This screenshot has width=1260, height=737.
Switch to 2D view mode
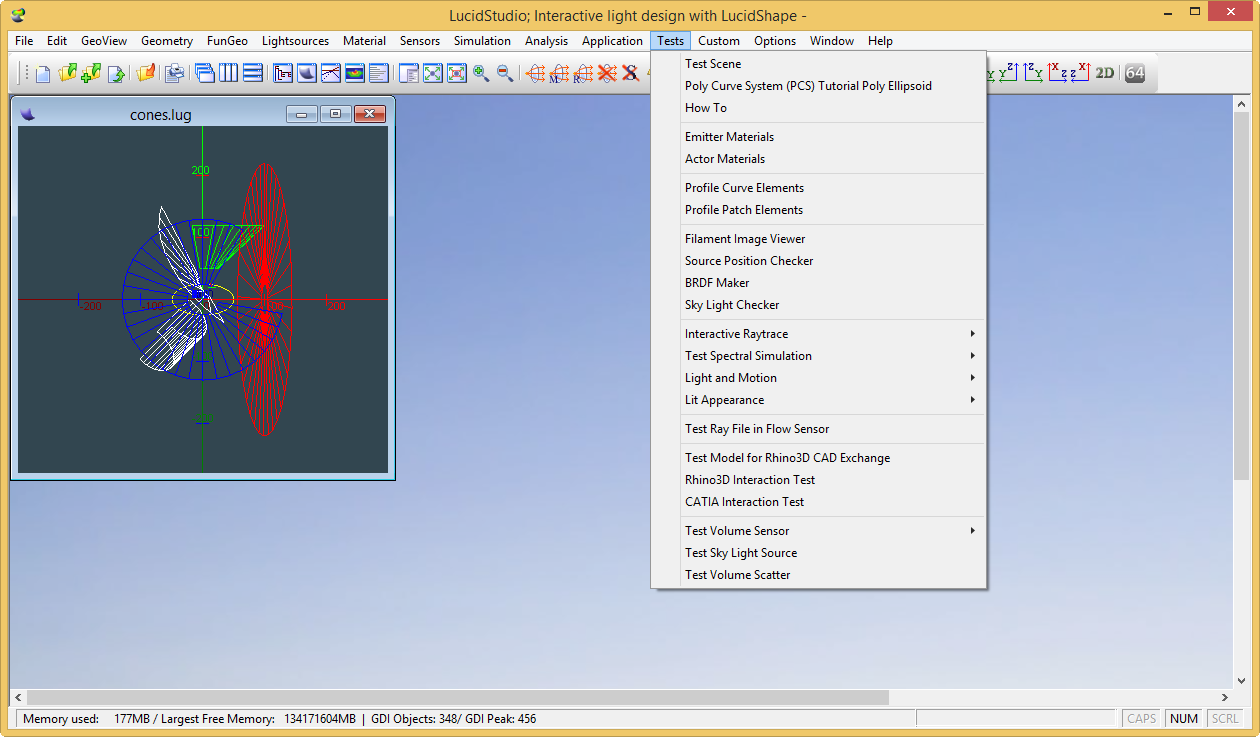pyautogui.click(x=1105, y=73)
